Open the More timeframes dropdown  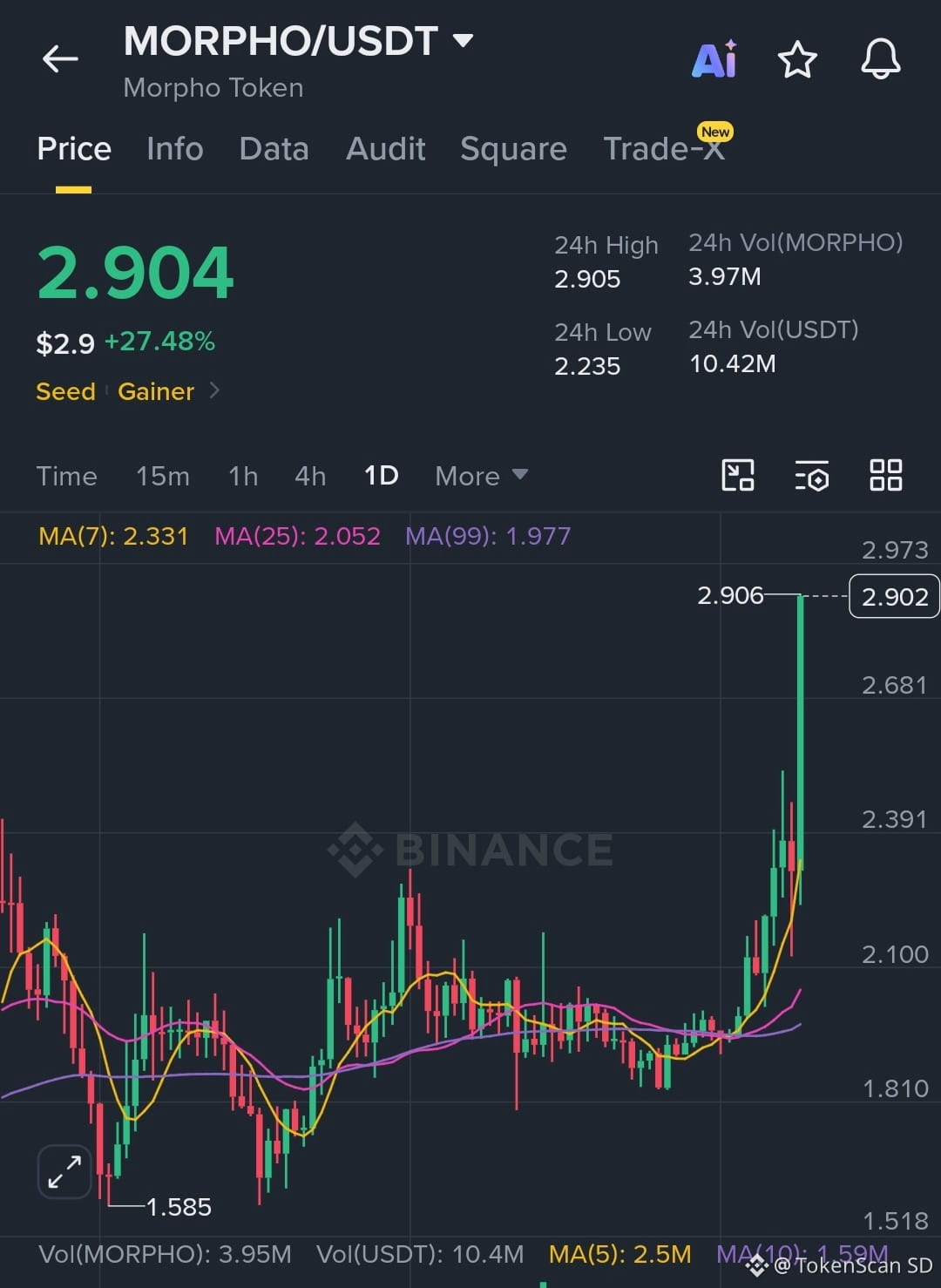pos(482,476)
